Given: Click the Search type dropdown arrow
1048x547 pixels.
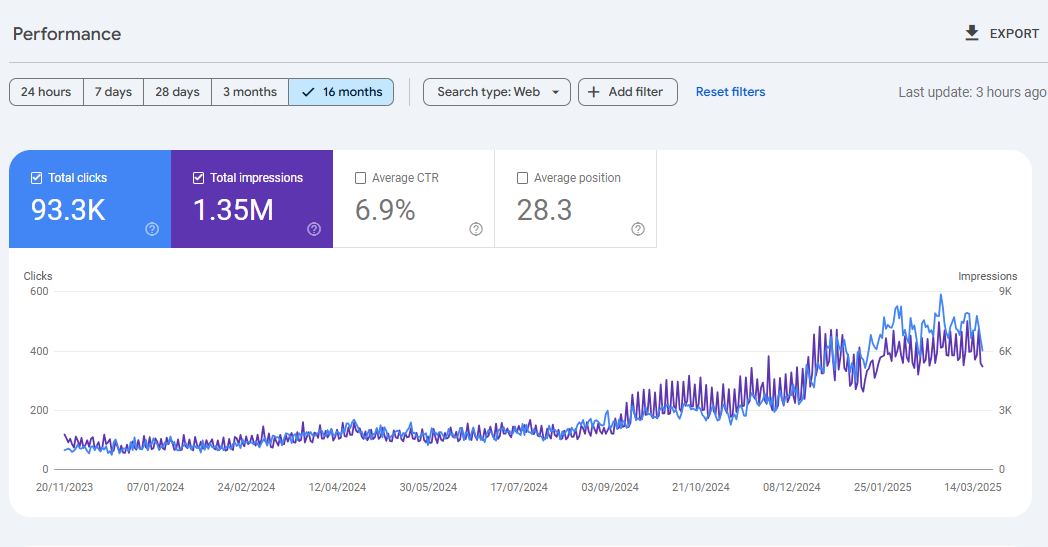Looking at the screenshot, I should click(x=556, y=92).
